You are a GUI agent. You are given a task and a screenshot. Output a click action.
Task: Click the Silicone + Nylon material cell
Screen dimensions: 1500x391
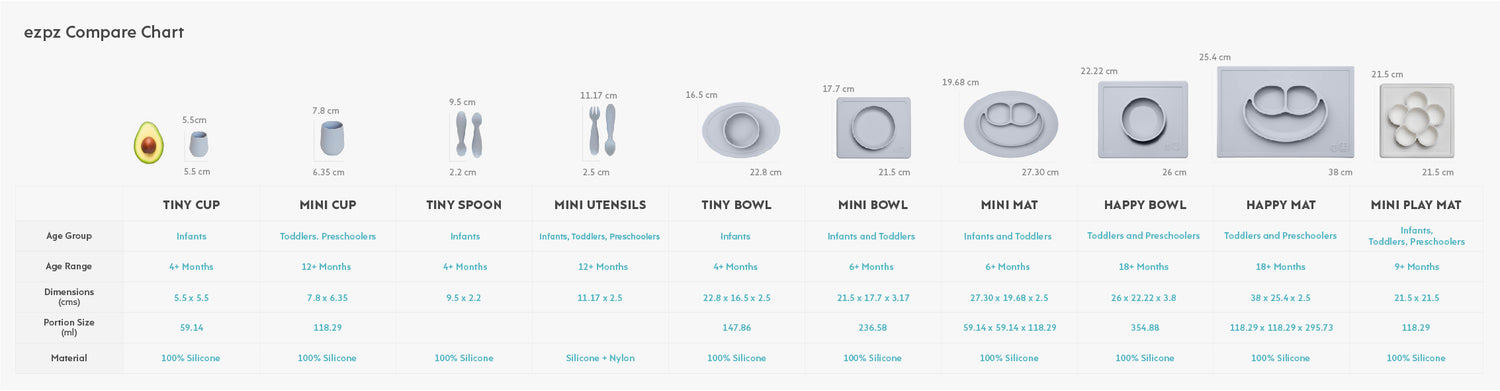(x=600, y=358)
